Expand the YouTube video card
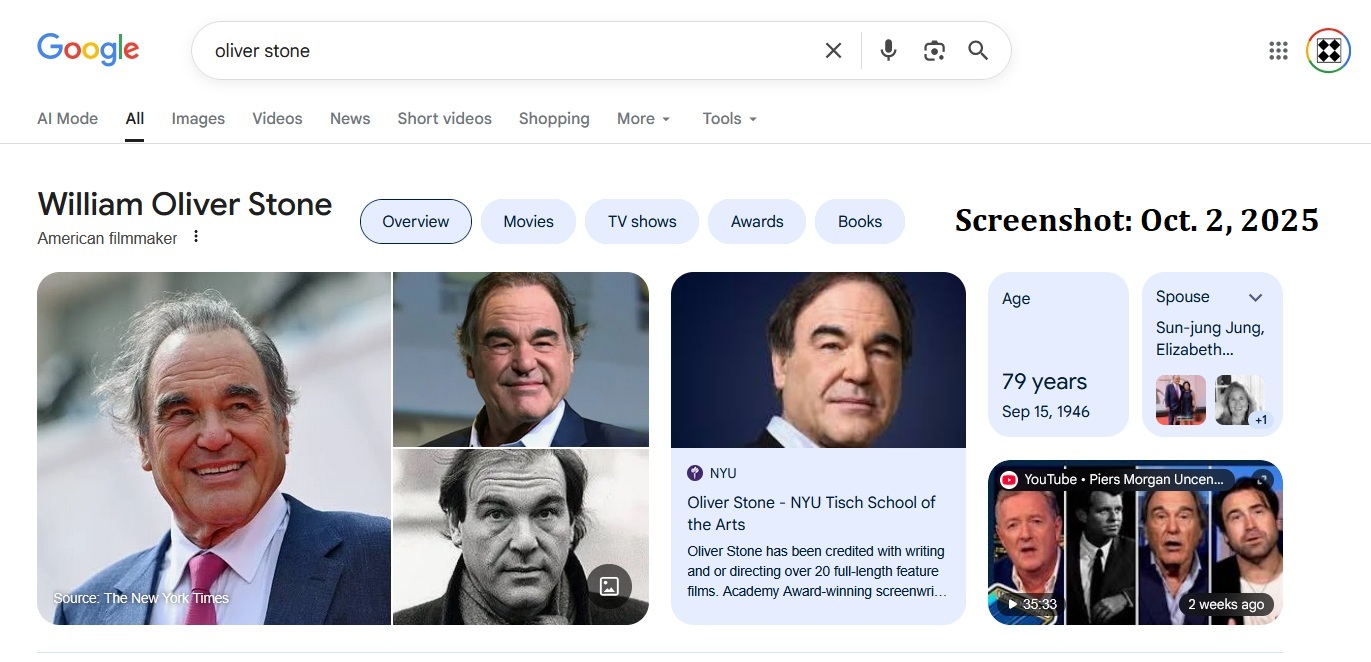 pos(1261,479)
